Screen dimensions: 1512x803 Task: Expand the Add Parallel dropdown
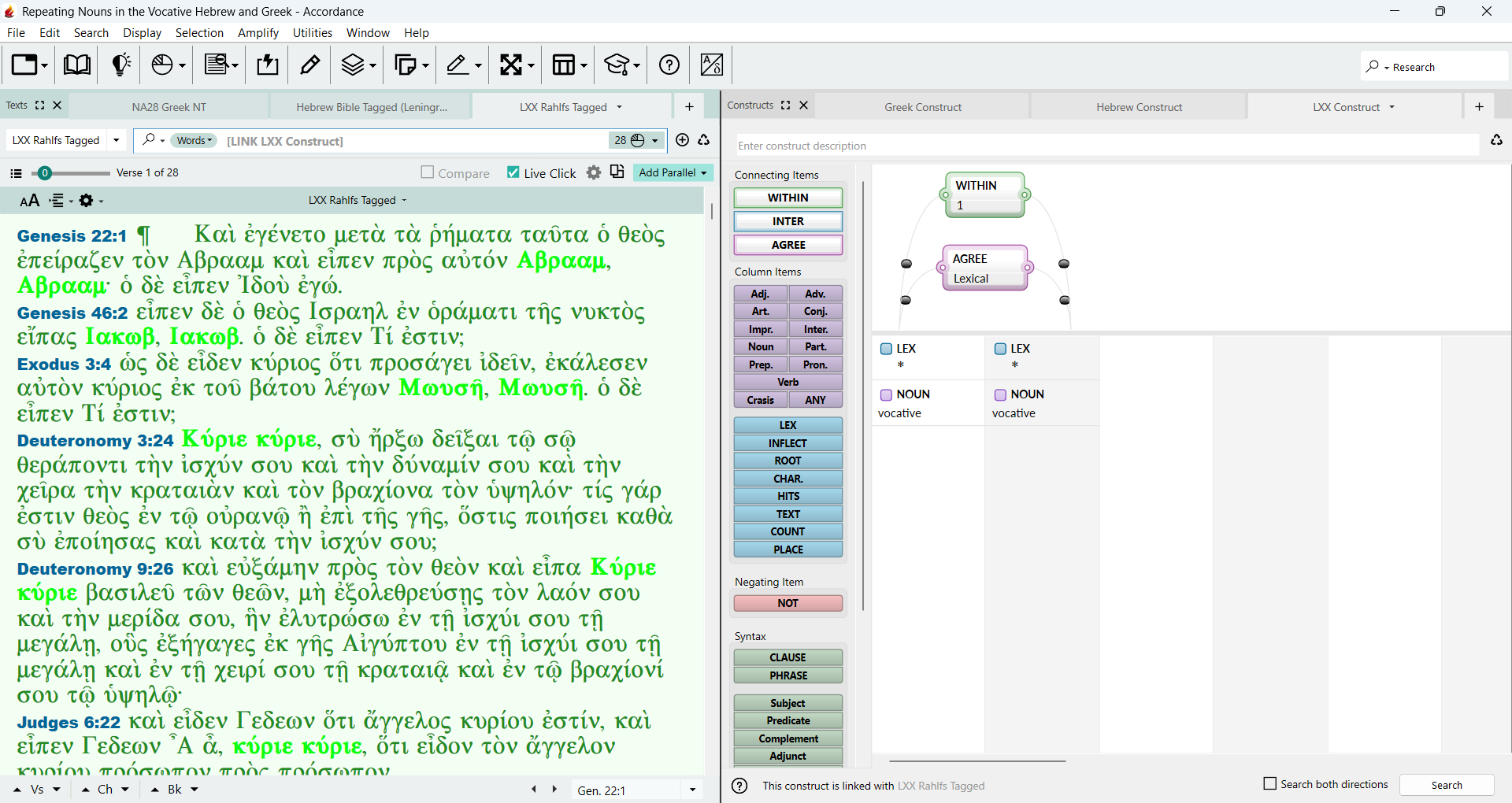pyautogui.click(x=673, y=172)
